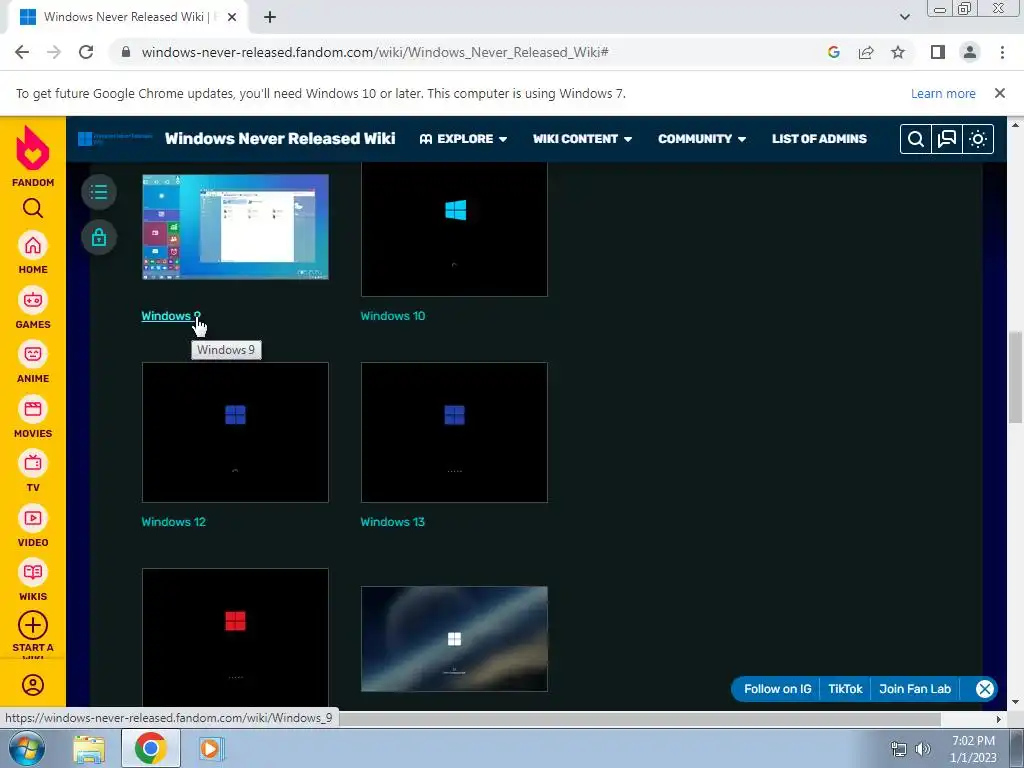Open the tab search chevron in Chrome
Viewport: 1024px width, 768px height.
[904, 17]
